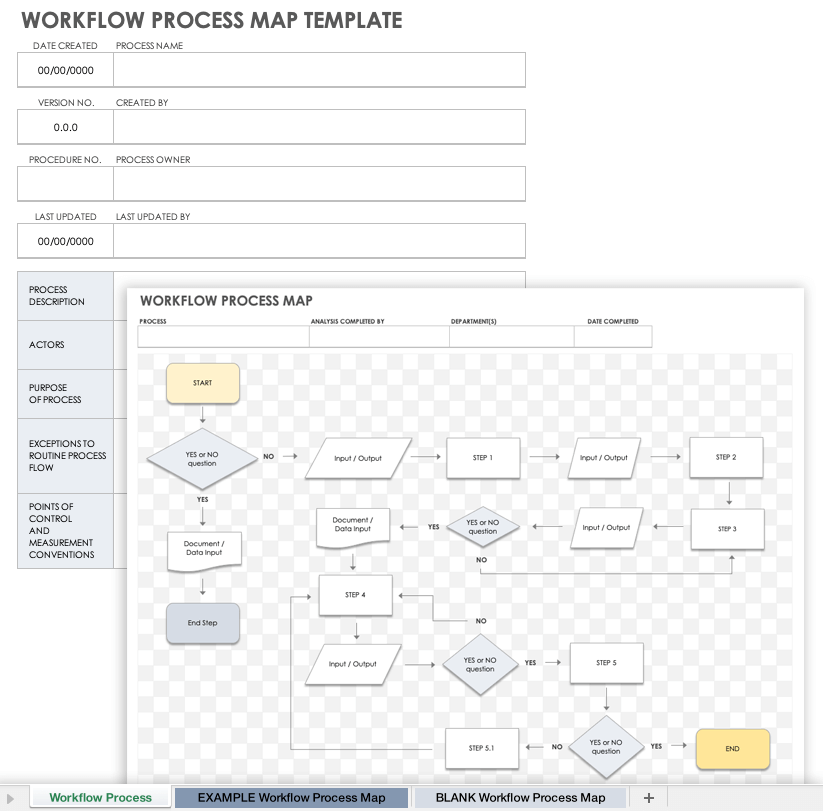
Task: Select the STEP 5.1 box
Action: coord(481,748)
